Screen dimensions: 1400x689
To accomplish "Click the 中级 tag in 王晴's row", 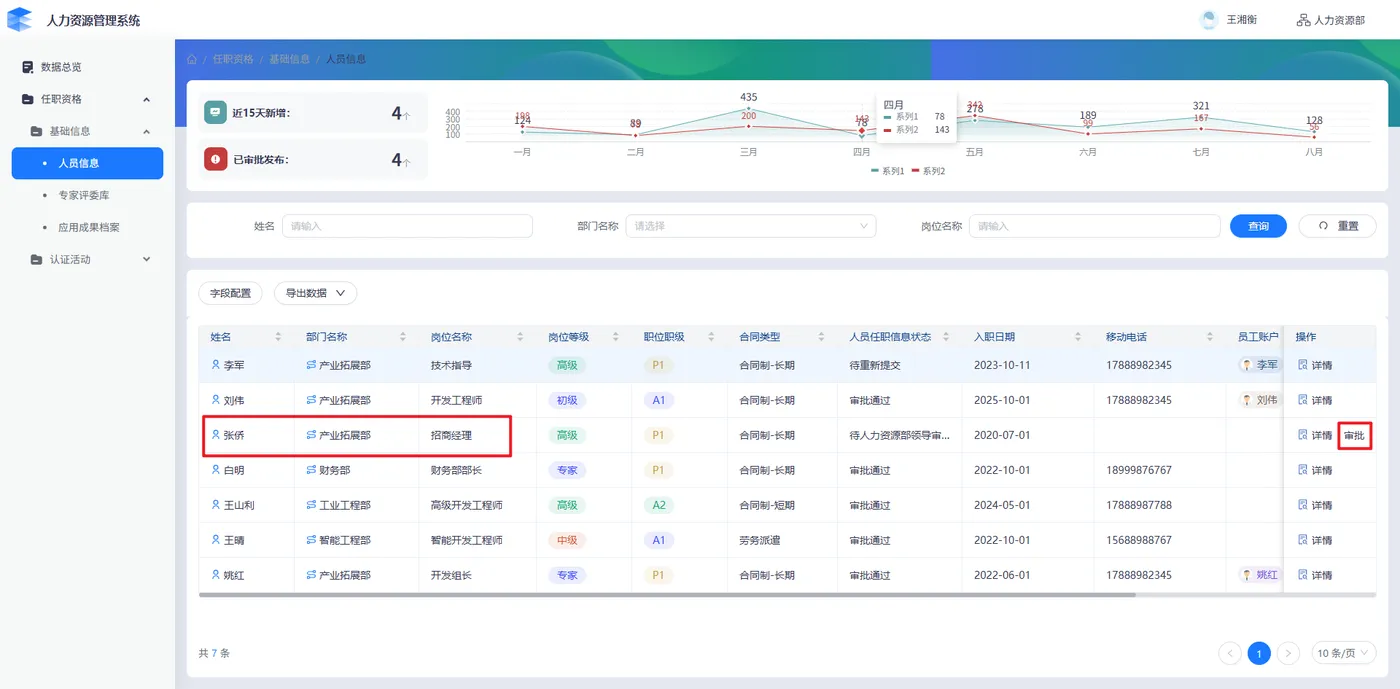I will 567,540.
